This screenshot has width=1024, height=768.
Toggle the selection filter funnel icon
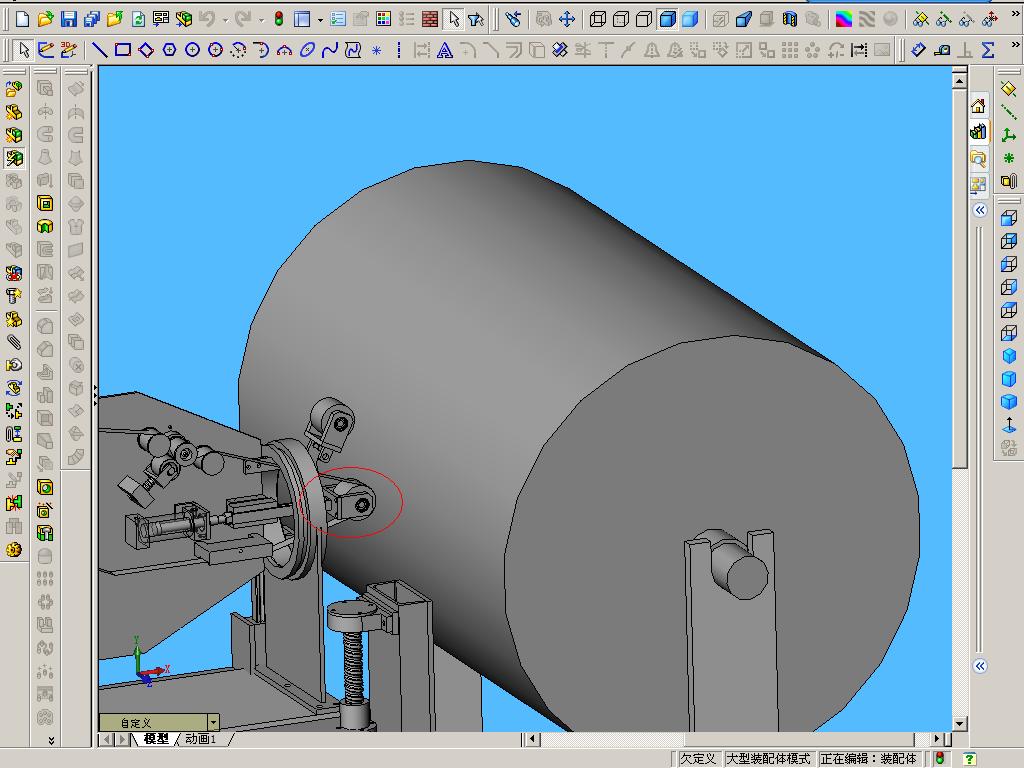[x=476, y=20]
